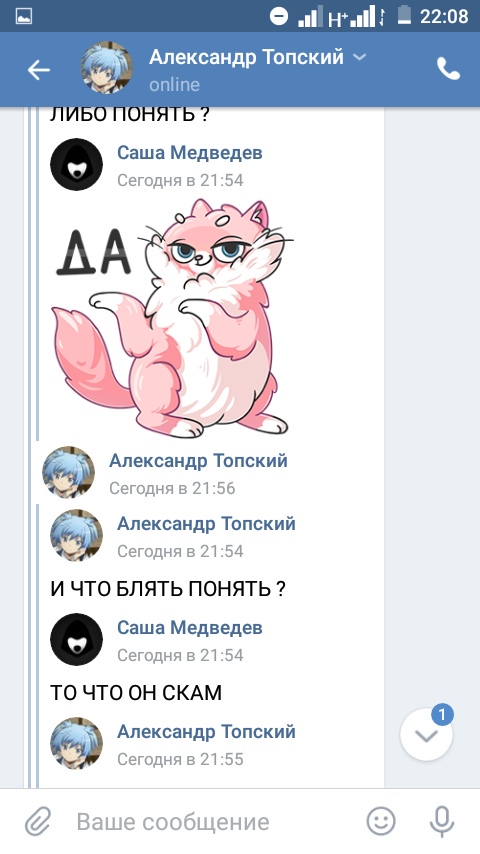Select message И ЧТО БЛЯТЬ ПОНЯТЬ ?
Screen dimensions: 480x854
(x=168, y=589)
